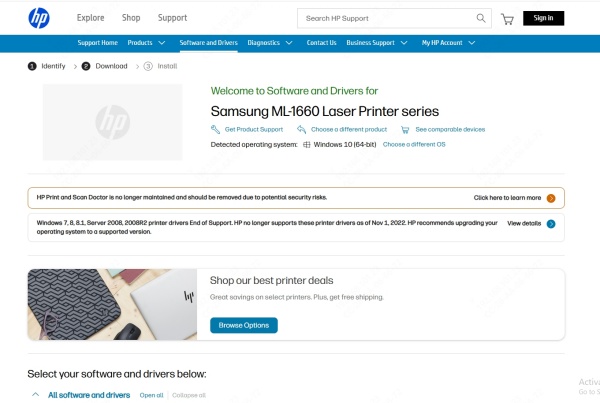Open the shopping cart icon
600x403 pixels.
507,19
